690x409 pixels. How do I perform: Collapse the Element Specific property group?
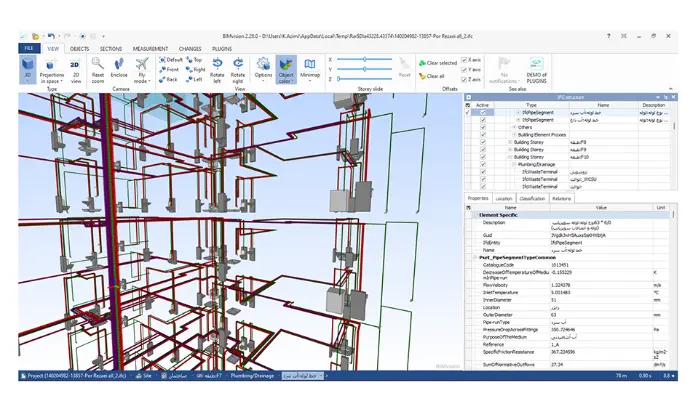tap(475, 215)
